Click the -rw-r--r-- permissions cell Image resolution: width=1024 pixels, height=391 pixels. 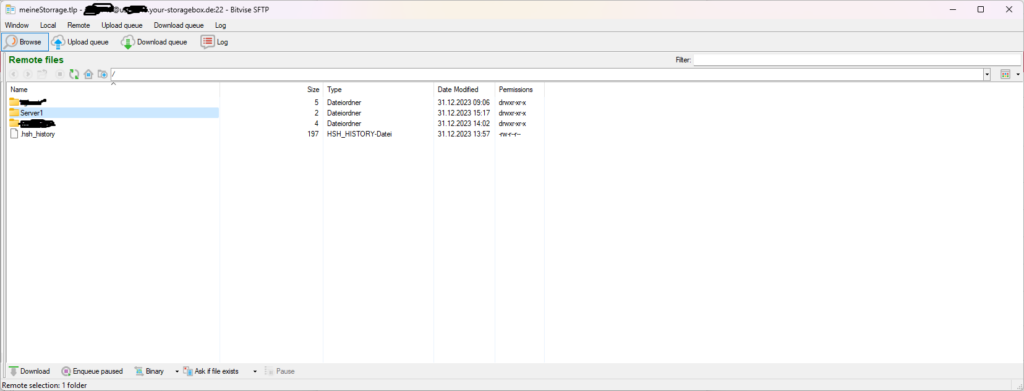pos(509,134)
